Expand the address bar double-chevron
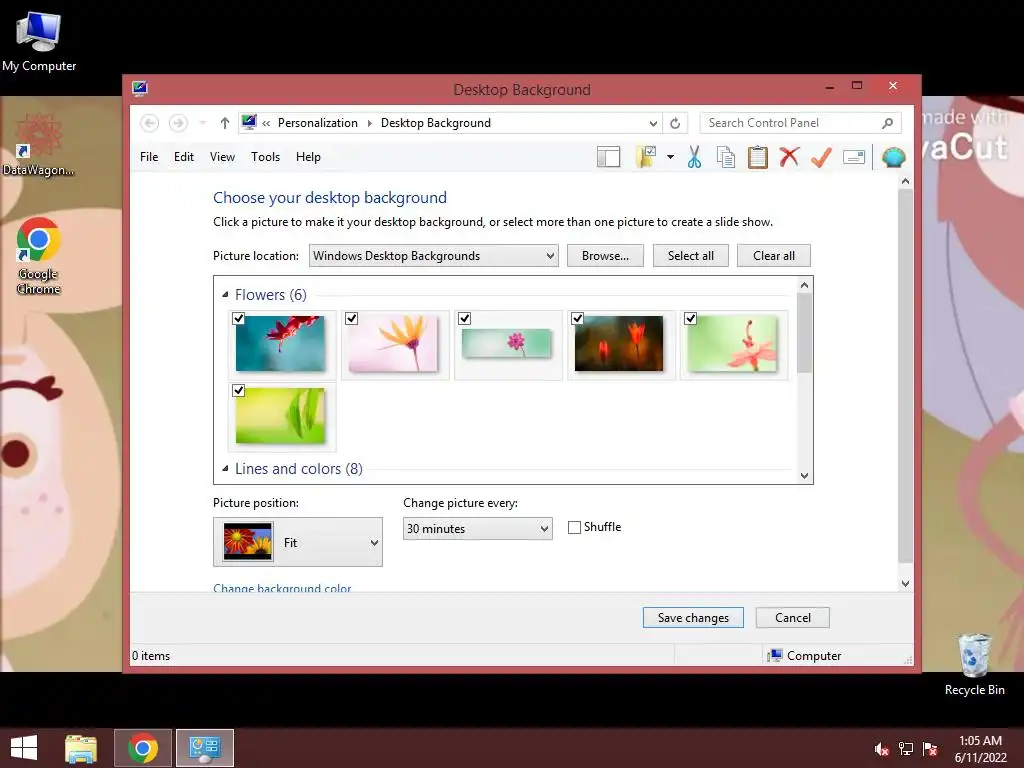Screen dimensions: 1024x768 pos(266,123)
